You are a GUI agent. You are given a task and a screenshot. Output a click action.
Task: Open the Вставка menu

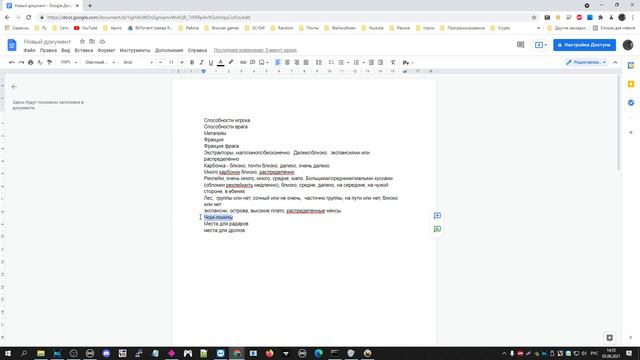[84, 50]
